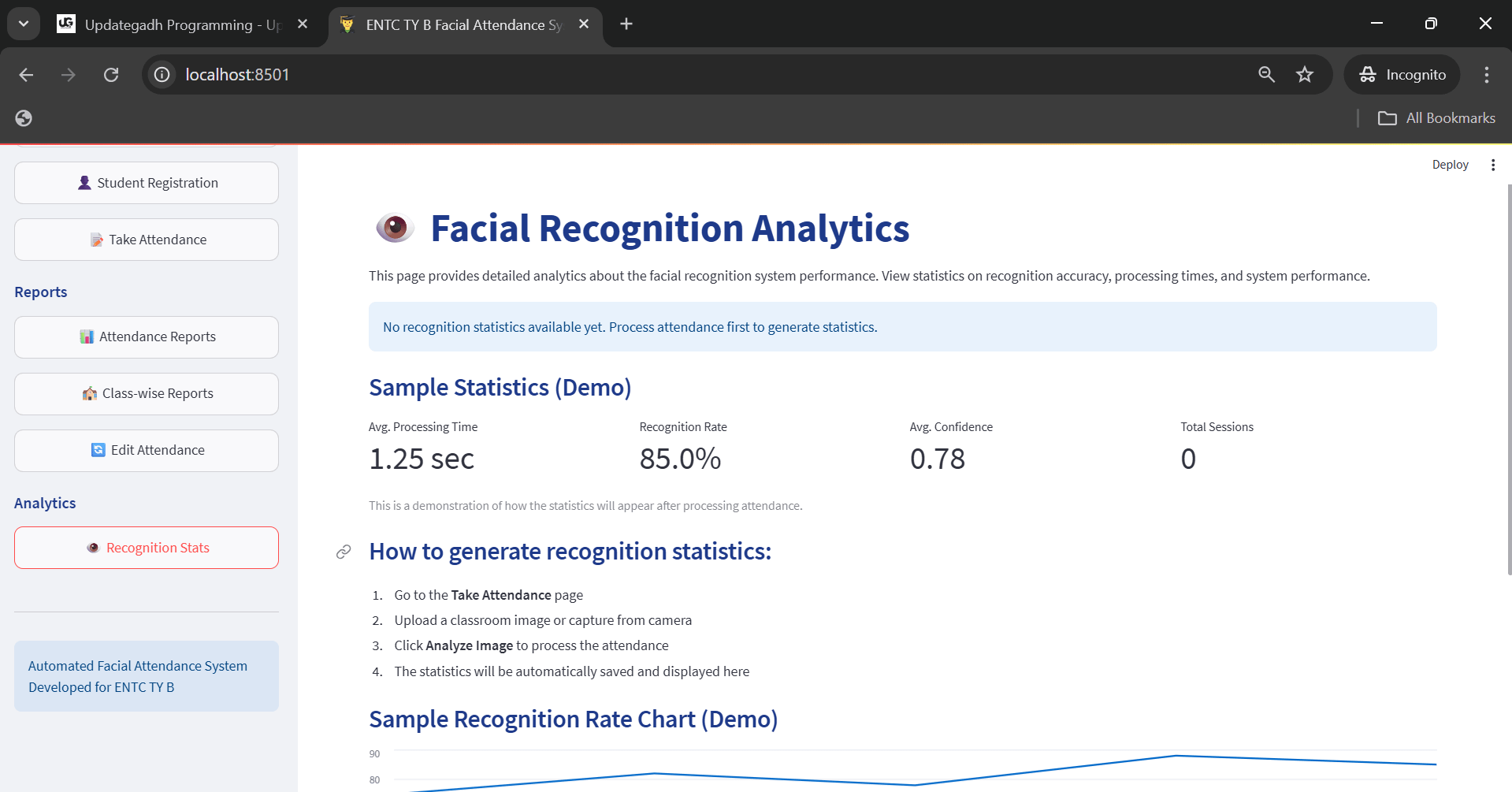Screen dimensions: 1512x792
Task: View site information icon in address bar
Action: pos(162,75)
